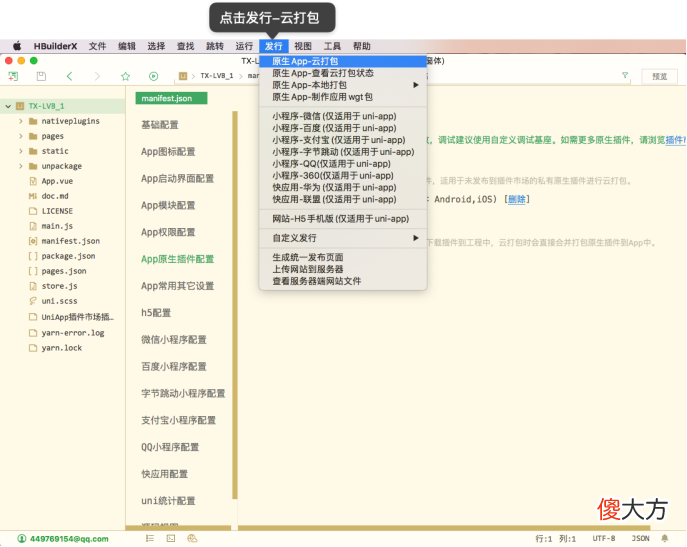Open the 运行 menu
The height and width of the screenshot is (547, 687).
(244, 46)
